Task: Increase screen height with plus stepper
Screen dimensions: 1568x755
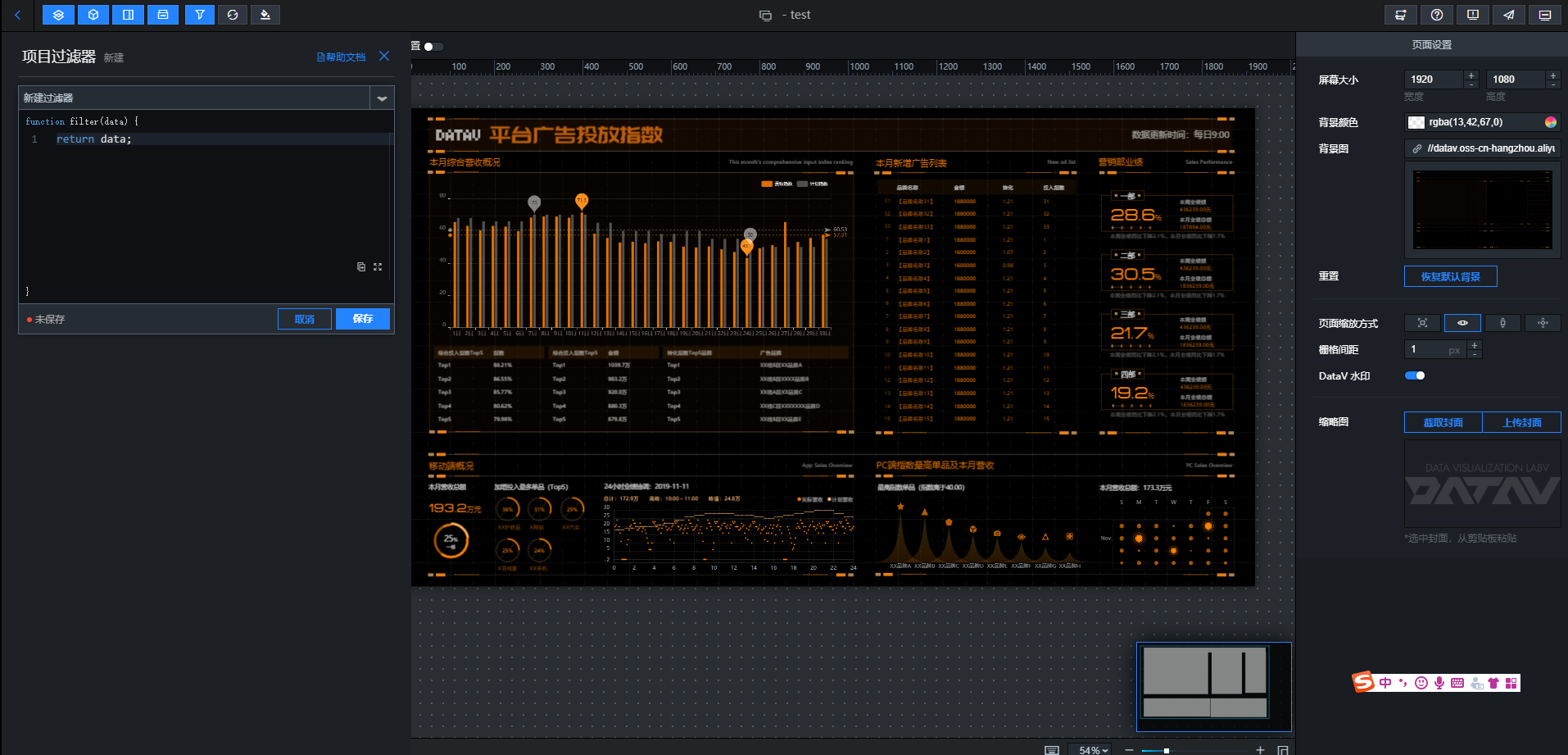Action: 1553,75
